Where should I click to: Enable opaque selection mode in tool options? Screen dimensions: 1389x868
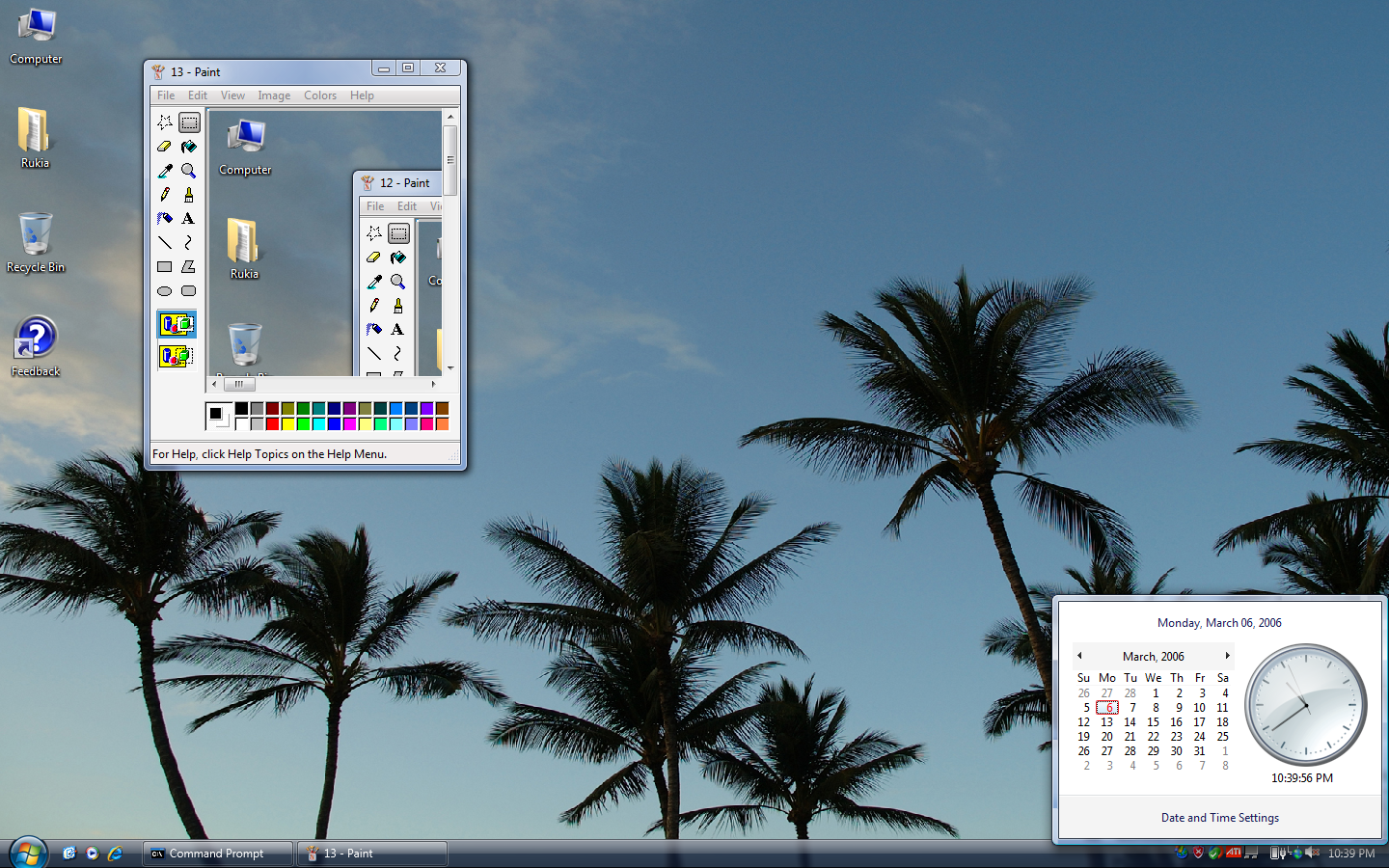[x=177, y=325]
